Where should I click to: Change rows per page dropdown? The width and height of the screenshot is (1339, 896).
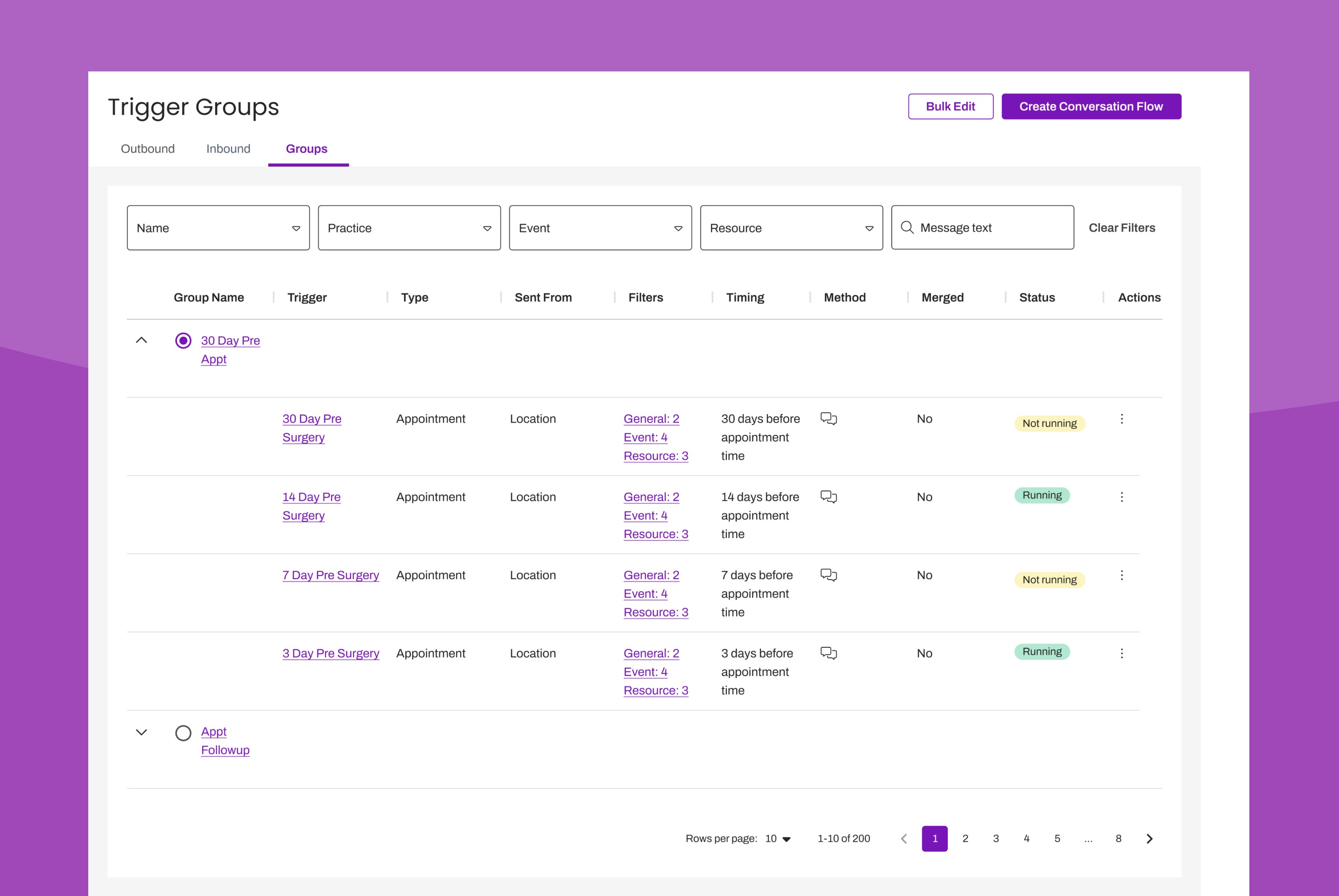778,838
